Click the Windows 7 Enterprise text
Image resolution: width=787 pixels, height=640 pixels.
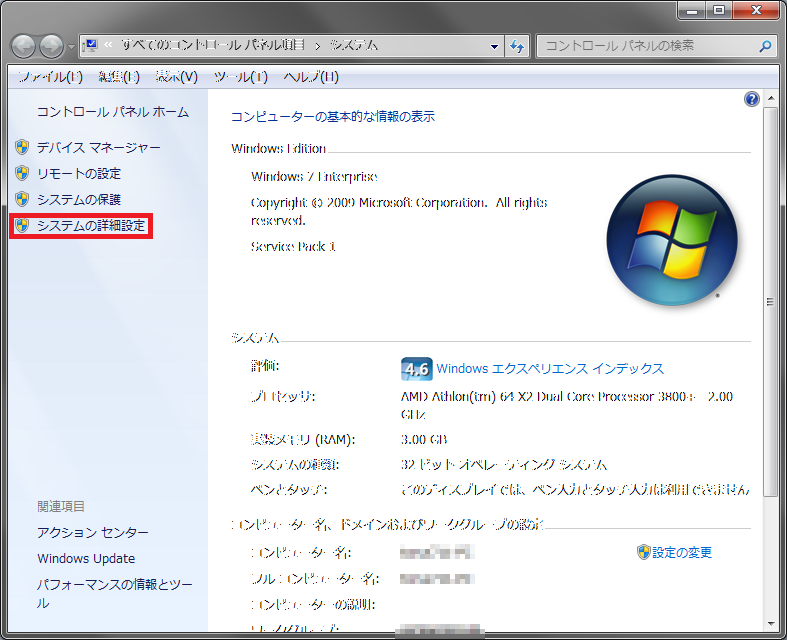(314, 177)
